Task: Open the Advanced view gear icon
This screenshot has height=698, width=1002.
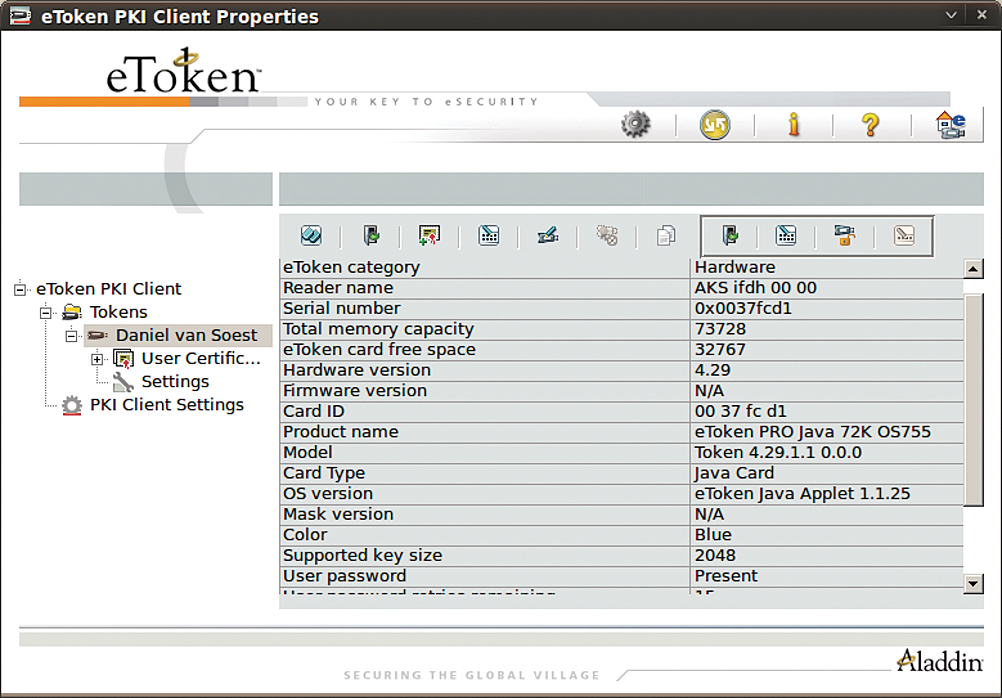Action: tap(635, 125)
